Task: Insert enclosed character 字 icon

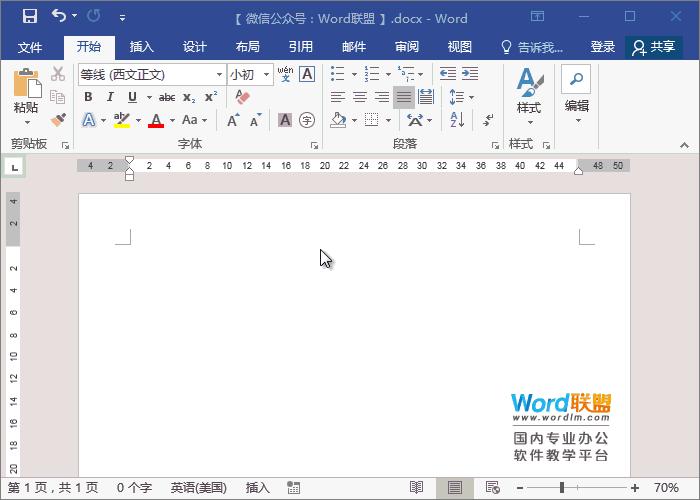Action: [307, 120]
